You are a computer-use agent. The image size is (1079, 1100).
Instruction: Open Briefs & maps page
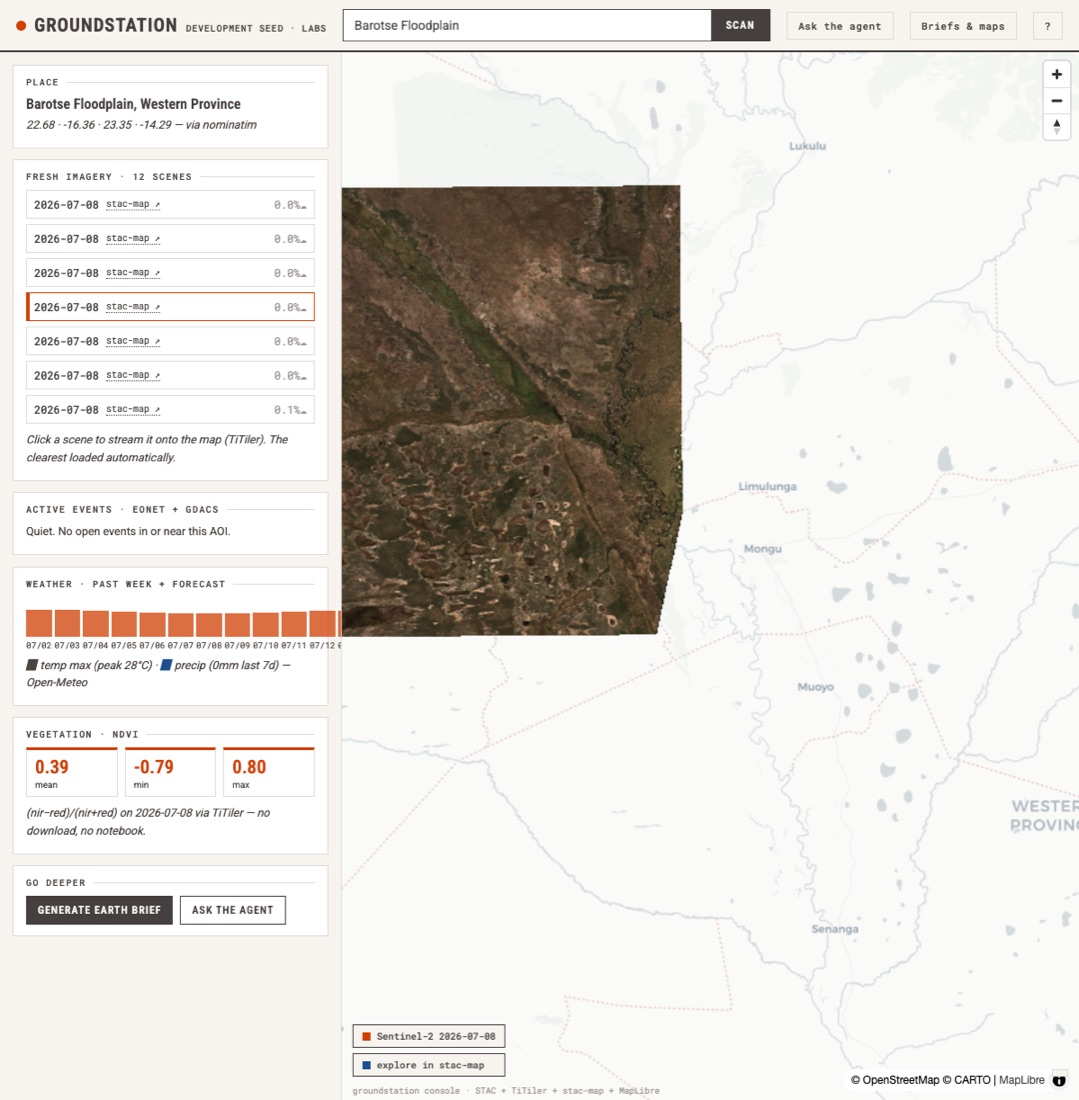click(963, 26)
